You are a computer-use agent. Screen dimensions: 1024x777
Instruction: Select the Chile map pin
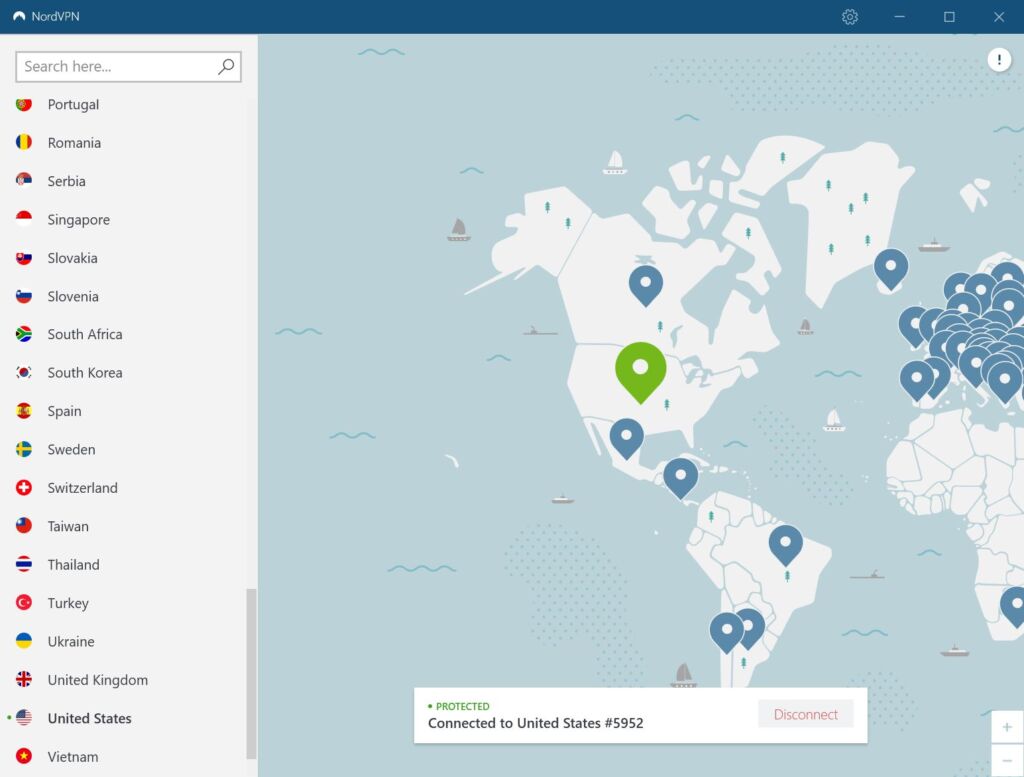[x=726, y=631]
